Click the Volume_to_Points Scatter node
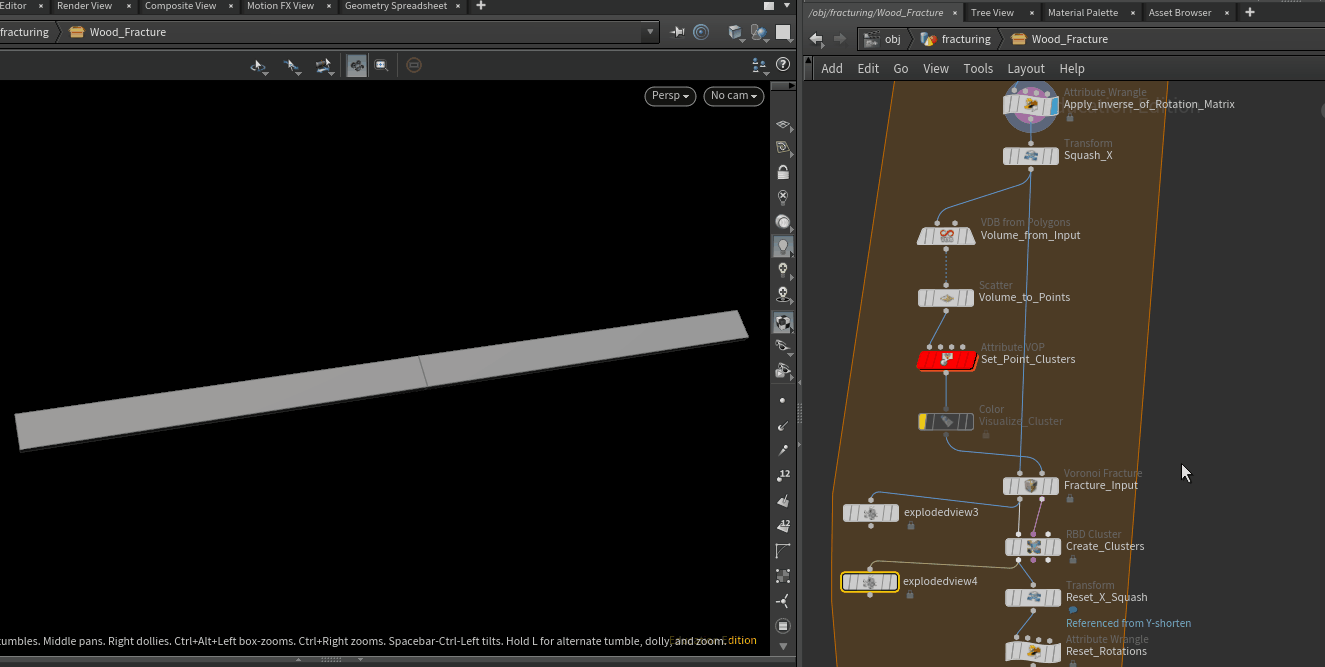The image size is (1325, 667). click(x=945, y=298)
